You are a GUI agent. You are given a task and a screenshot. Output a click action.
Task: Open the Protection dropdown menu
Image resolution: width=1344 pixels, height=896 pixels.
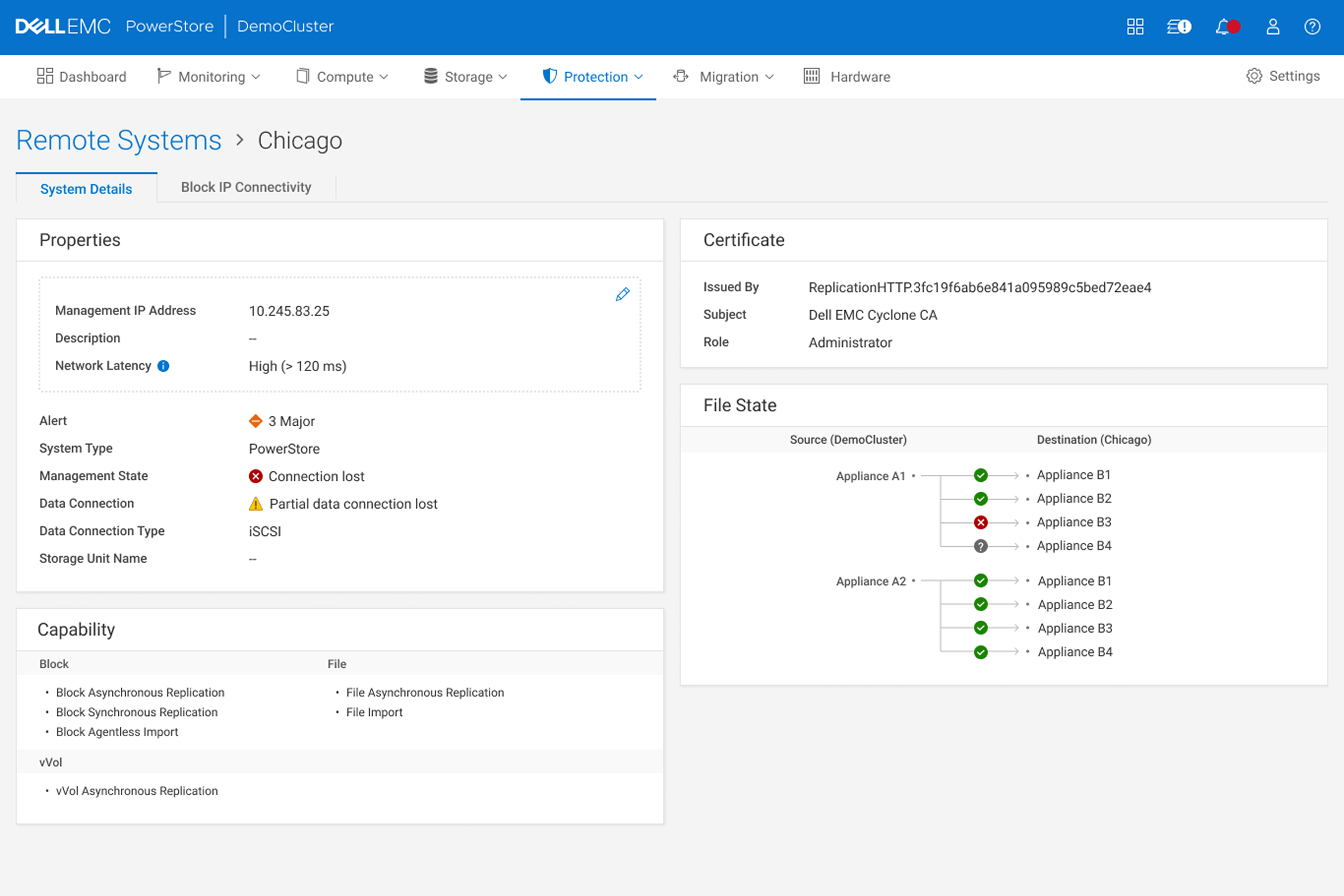[x=593, y=77]
